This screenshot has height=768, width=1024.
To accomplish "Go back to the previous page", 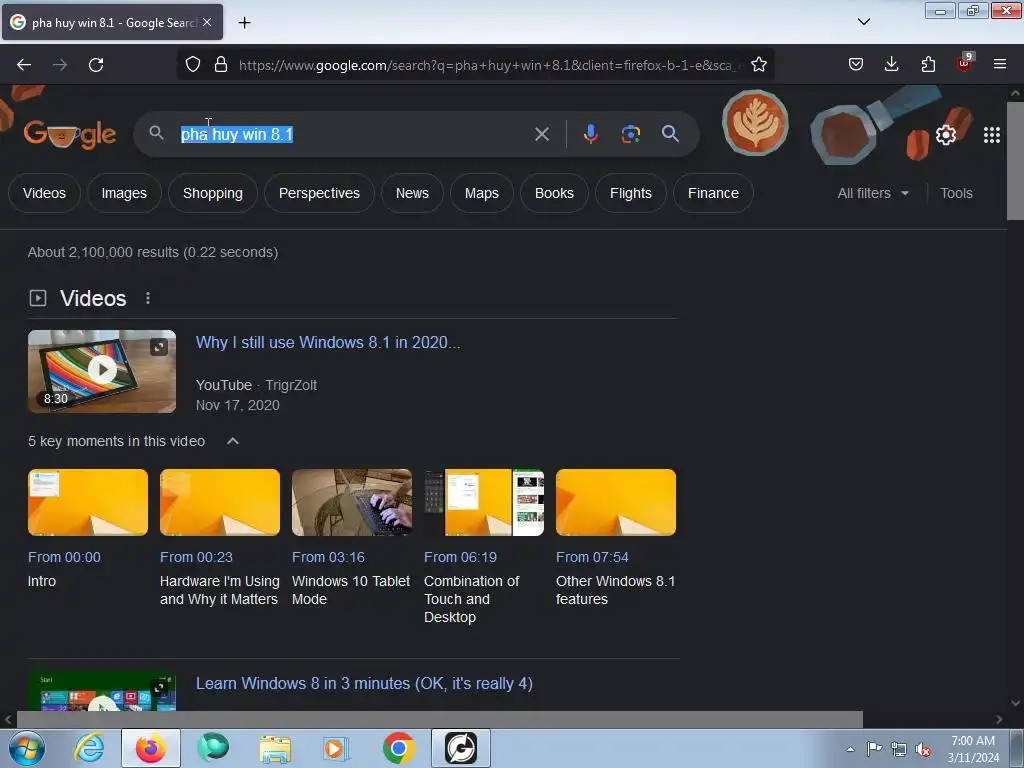I will tap(24, 65).
